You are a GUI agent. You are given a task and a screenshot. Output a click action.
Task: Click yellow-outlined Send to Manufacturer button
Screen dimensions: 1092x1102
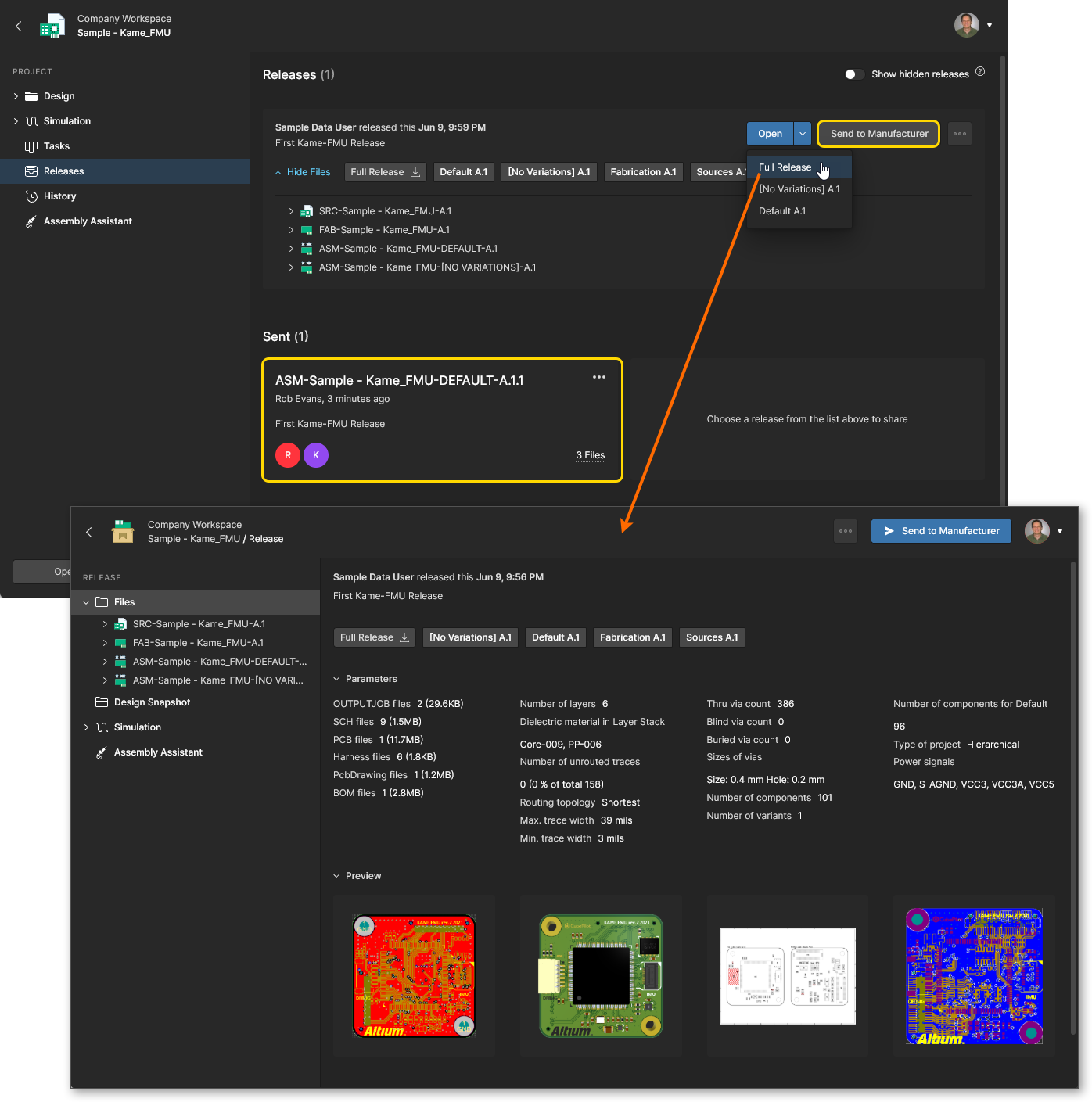pyautogui.click(x=879, y=134)
